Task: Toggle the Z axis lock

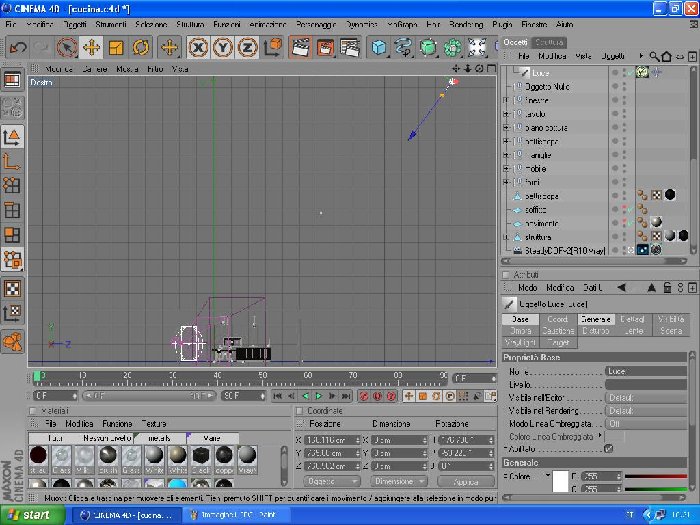Action: pyautogui.click(x=247, y=47)
